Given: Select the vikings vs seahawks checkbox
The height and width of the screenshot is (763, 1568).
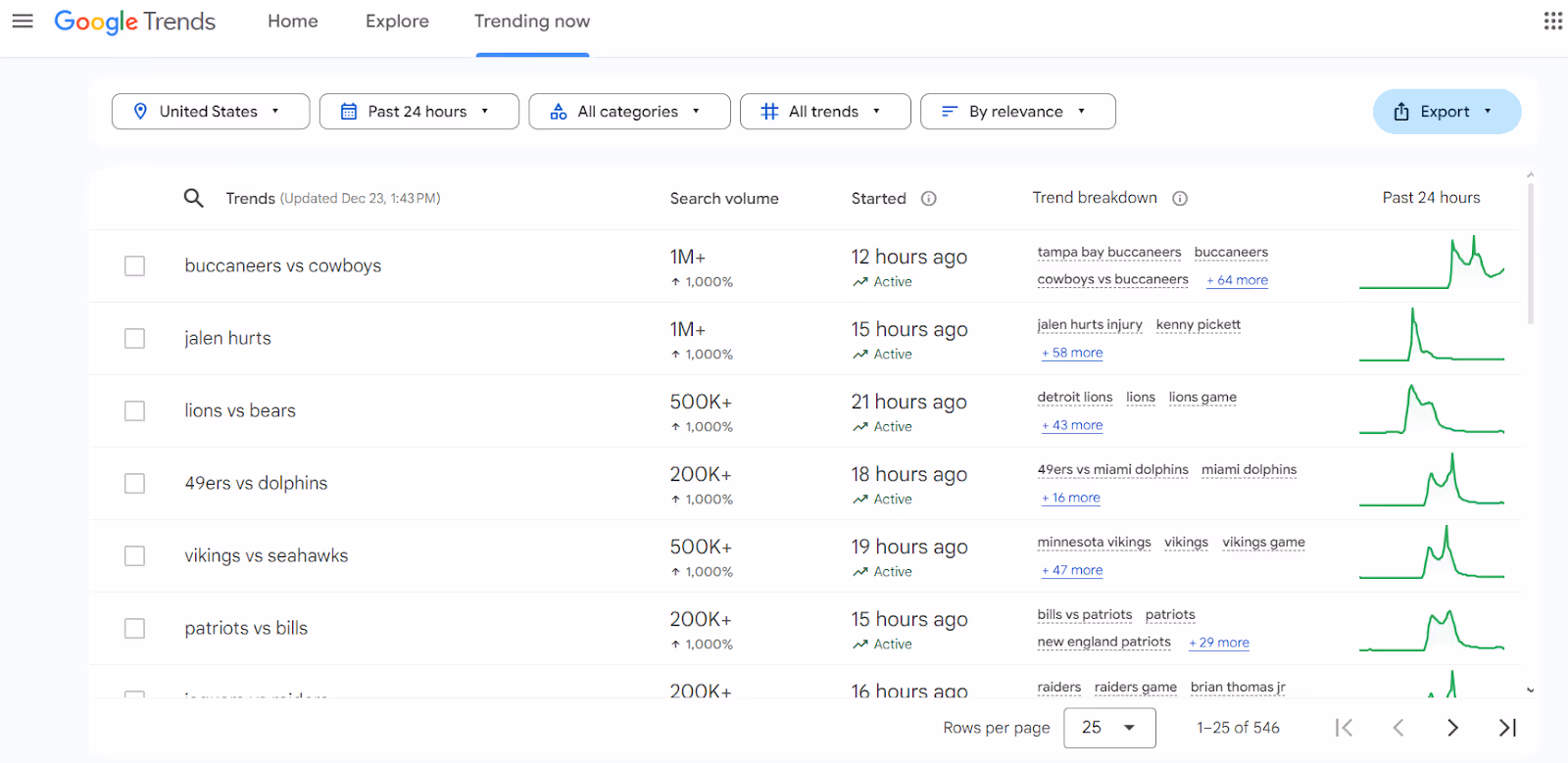Looking at the screenshot, I should click(135, 556).
